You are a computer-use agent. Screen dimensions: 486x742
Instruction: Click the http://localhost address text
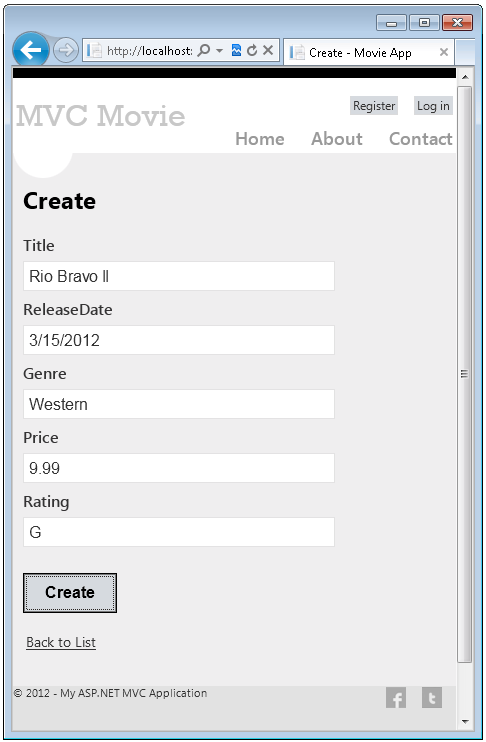[x=150, y=51]
